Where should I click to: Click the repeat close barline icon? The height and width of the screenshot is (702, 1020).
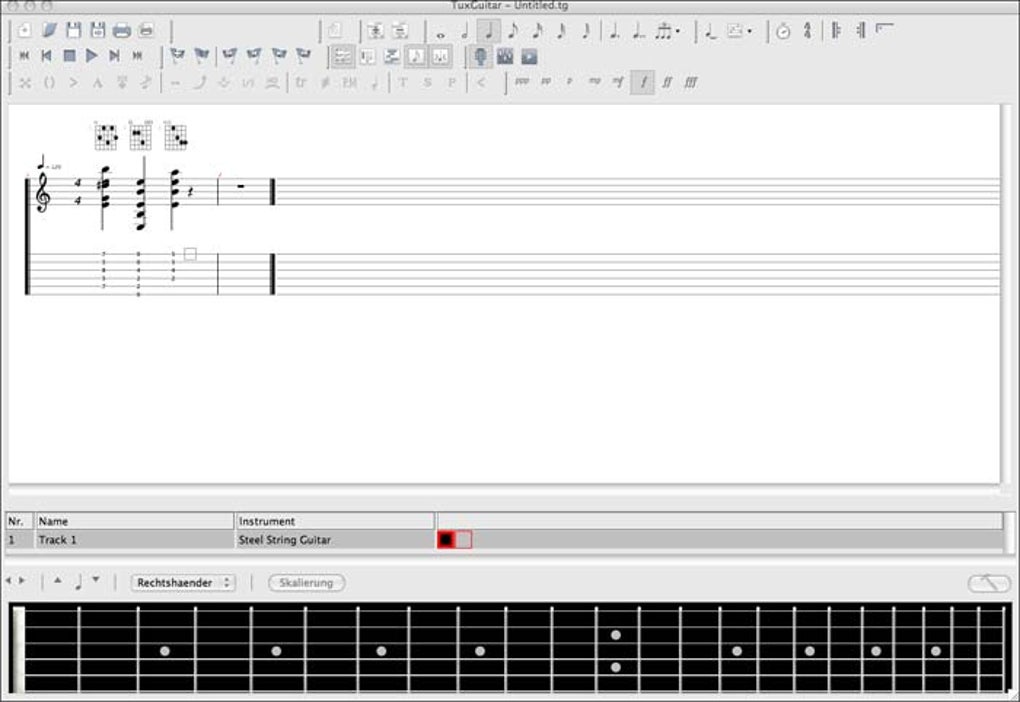click(x=861, y=31)
